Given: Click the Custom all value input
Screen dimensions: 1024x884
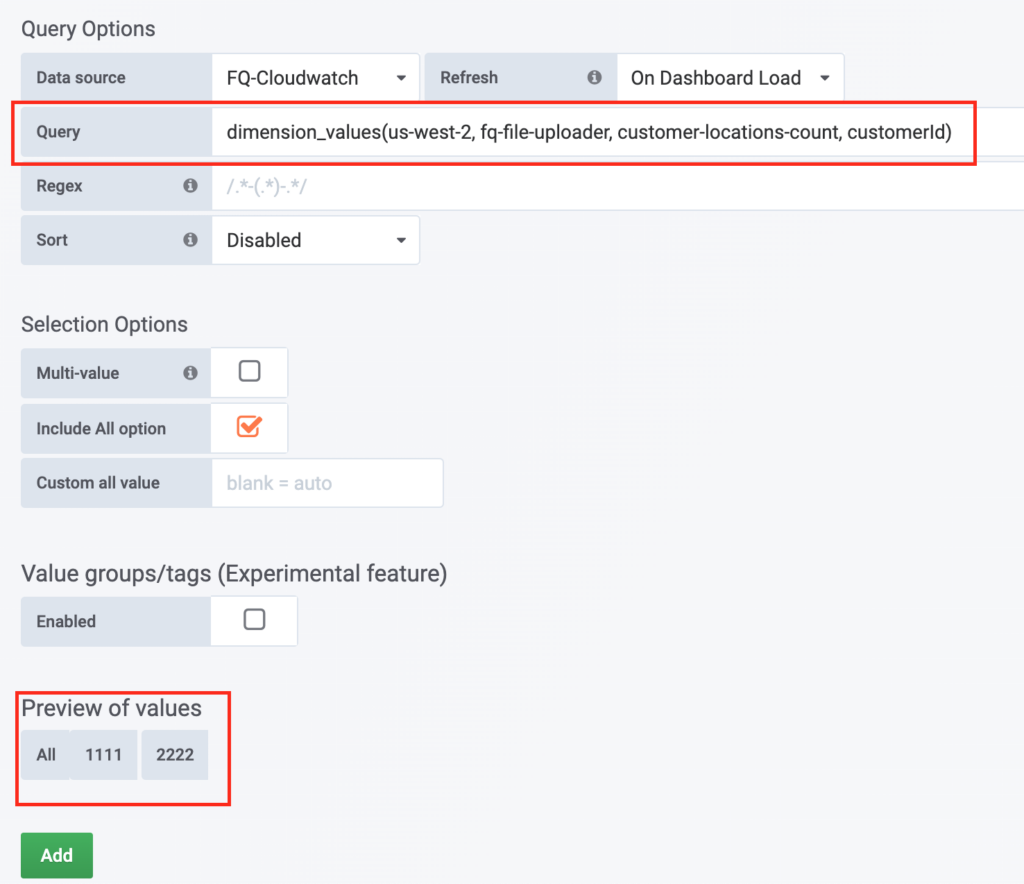Looking at the screenshot, I should click(x=327, y=483).
